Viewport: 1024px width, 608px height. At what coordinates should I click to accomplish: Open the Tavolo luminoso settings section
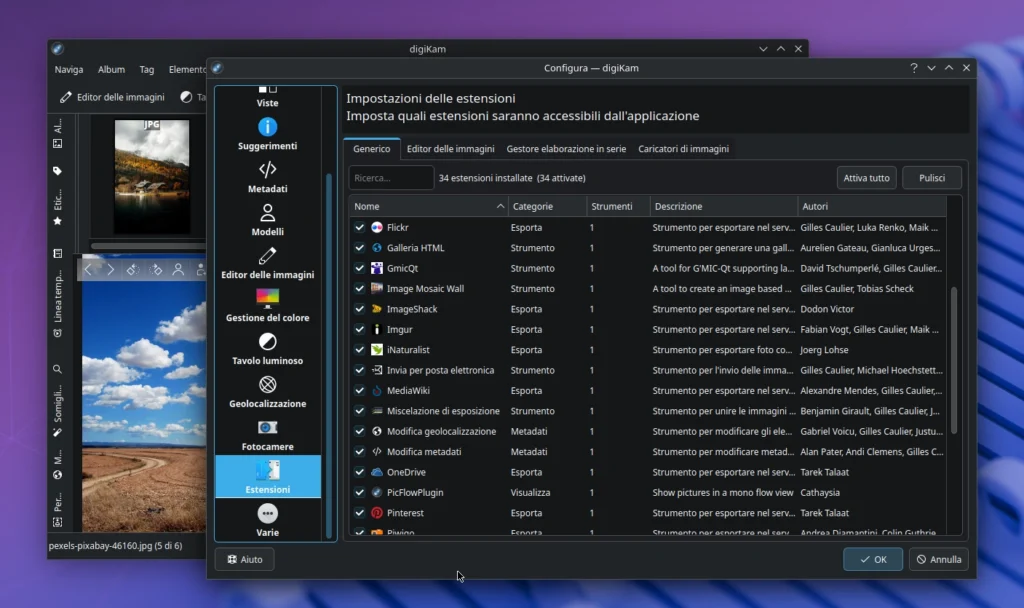(267, 359)
